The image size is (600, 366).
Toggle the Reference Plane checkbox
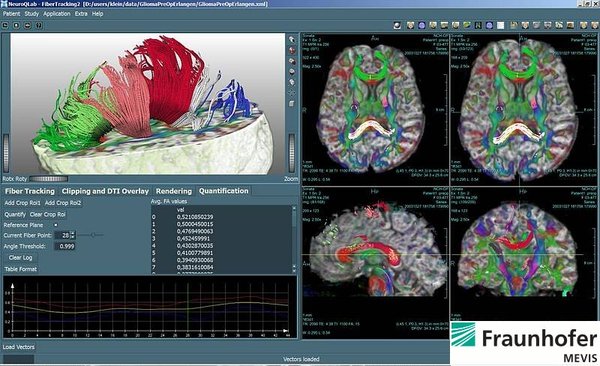(x=56, y=225)
